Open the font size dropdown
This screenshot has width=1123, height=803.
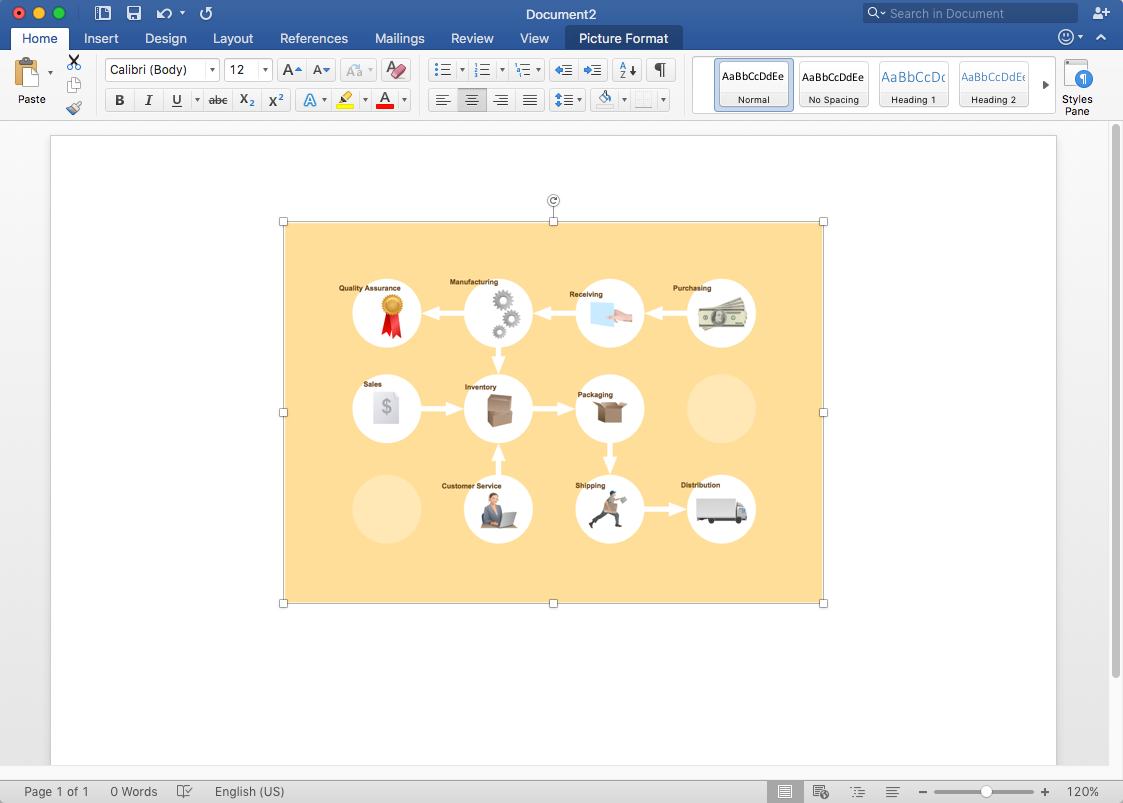pyautogui.click(x=265, y=70)
